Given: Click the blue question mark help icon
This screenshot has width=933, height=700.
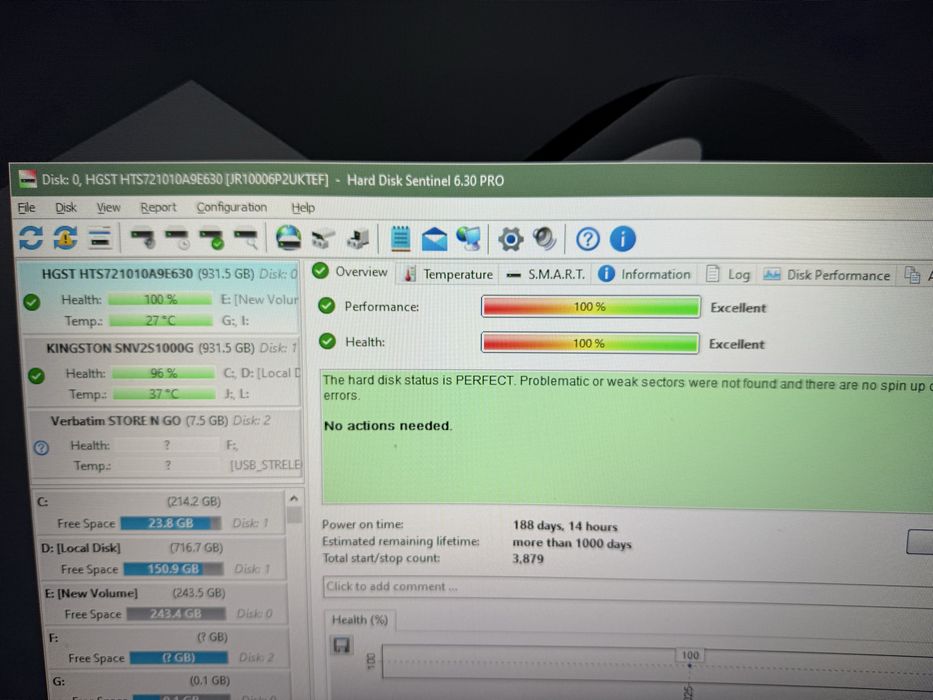Looking at the screenshot, I should [x=587, y=239].
